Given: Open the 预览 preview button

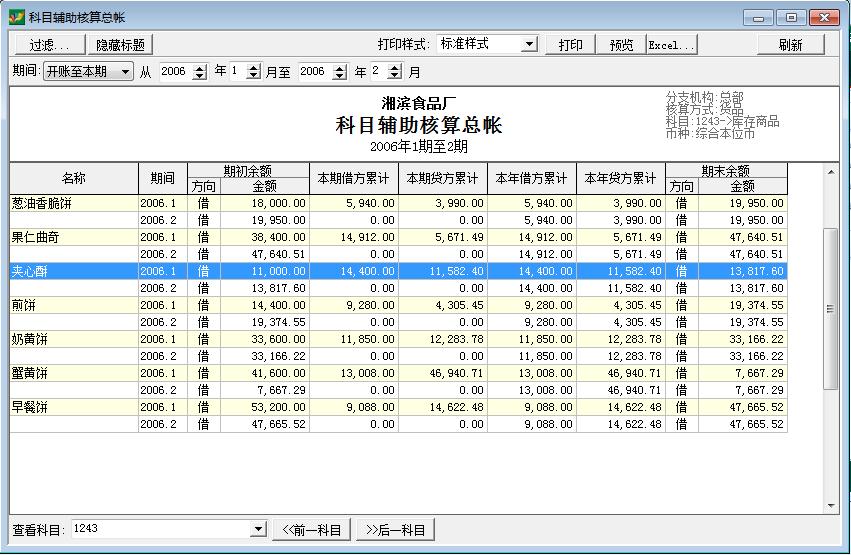Looking at the screenshot, I should click(621, 45).
